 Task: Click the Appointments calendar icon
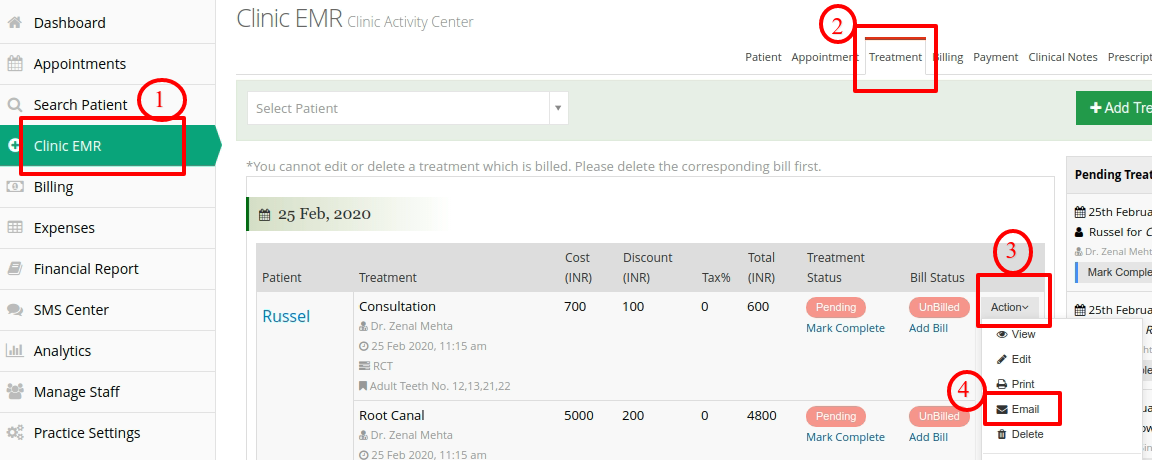tap(15, 64)
